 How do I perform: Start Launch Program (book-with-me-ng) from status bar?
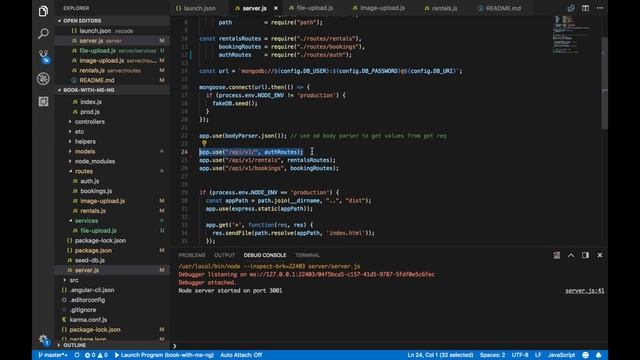pos(164,355)
